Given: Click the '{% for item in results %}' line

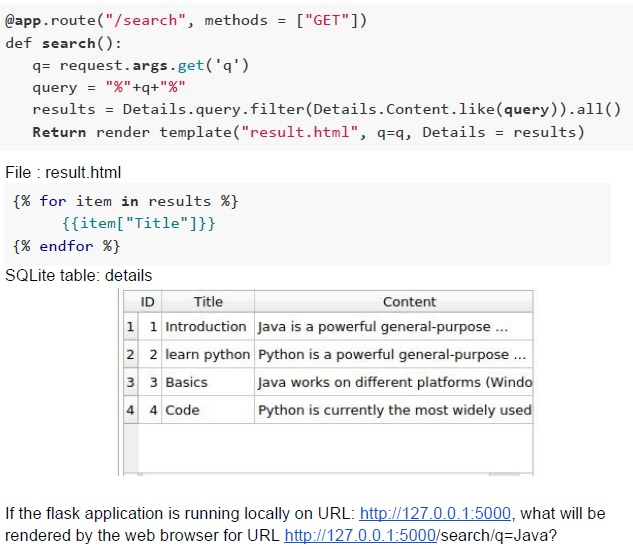Looking at the screenshot, I should click(126, 201).
